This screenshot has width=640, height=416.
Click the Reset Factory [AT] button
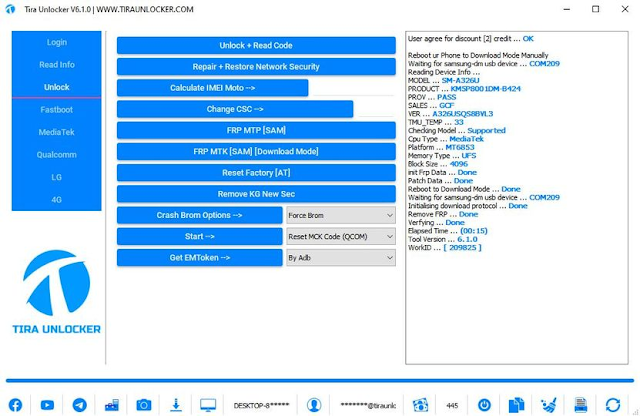click(x=256, y=173)
